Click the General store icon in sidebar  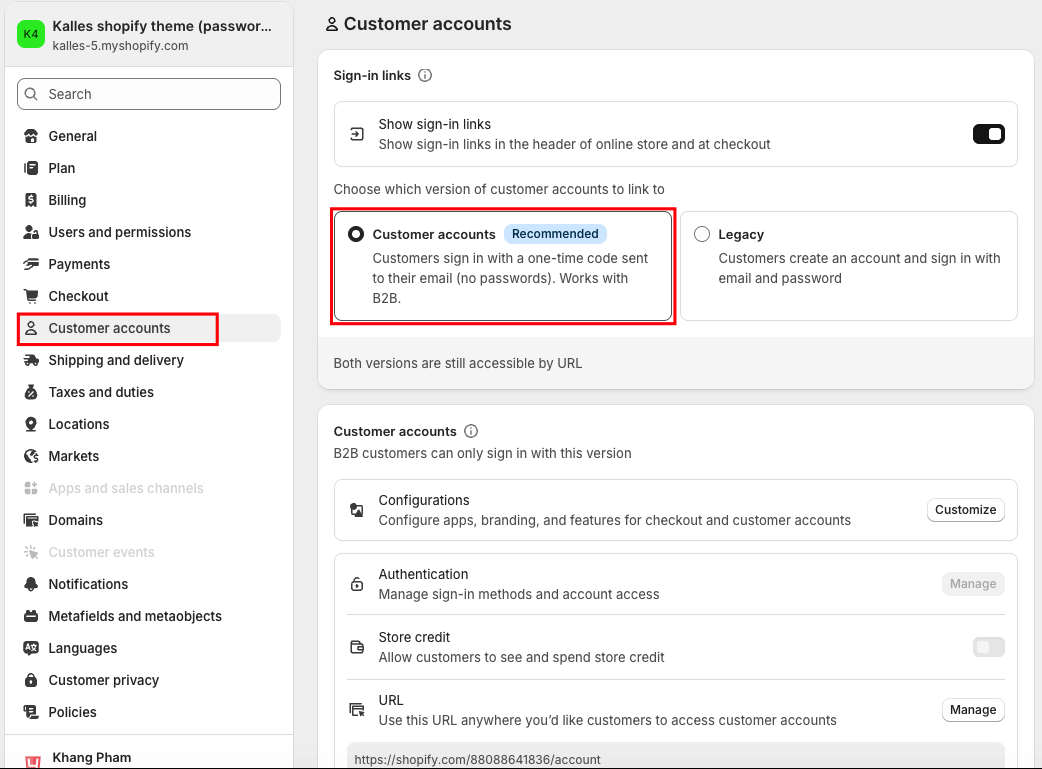[x=31, y=136]
